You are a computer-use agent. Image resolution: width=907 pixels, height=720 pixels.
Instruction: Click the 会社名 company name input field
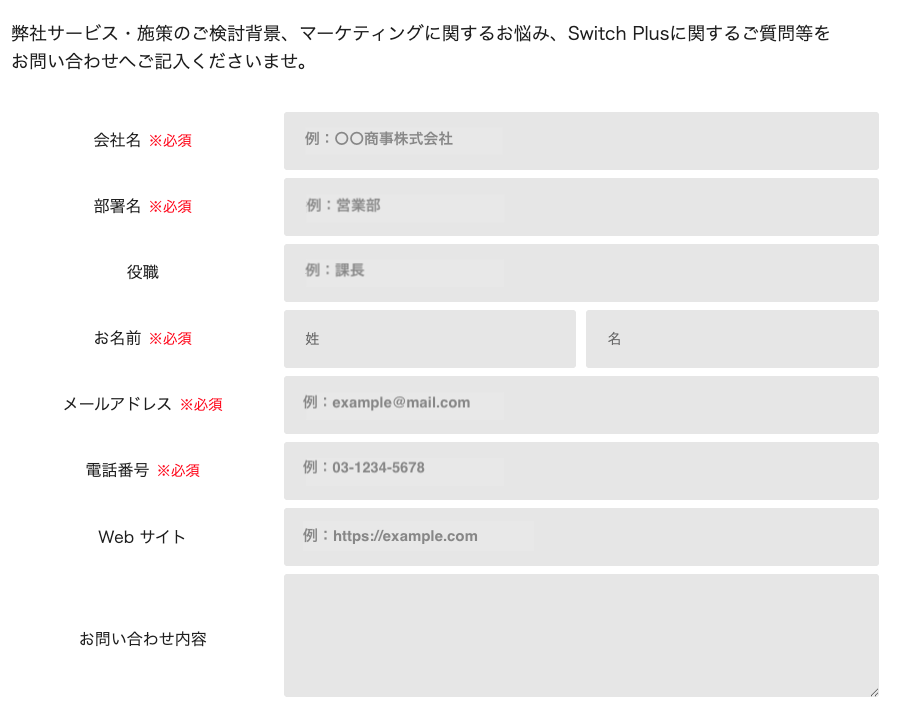point(581,141)
